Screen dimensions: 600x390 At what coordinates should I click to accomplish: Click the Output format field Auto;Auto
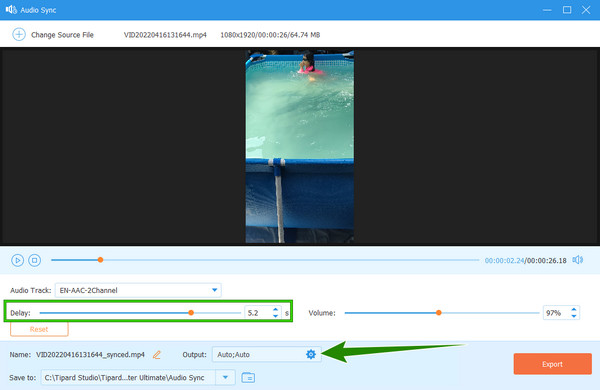[x=259, y=354]
